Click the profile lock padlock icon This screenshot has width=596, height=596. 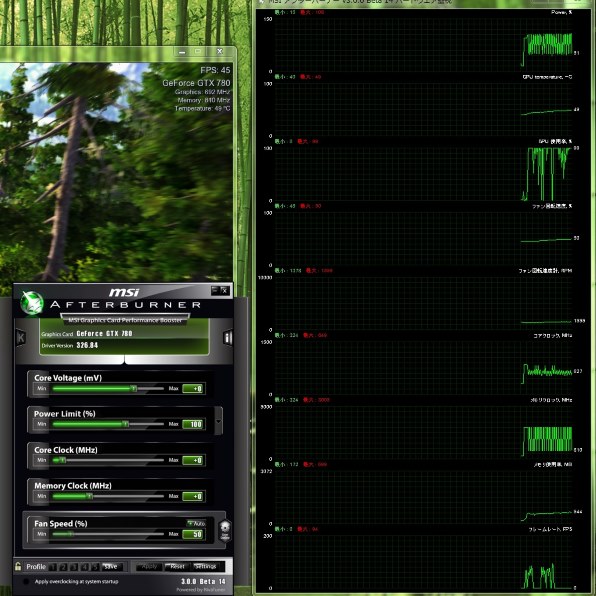click(18, 566)
